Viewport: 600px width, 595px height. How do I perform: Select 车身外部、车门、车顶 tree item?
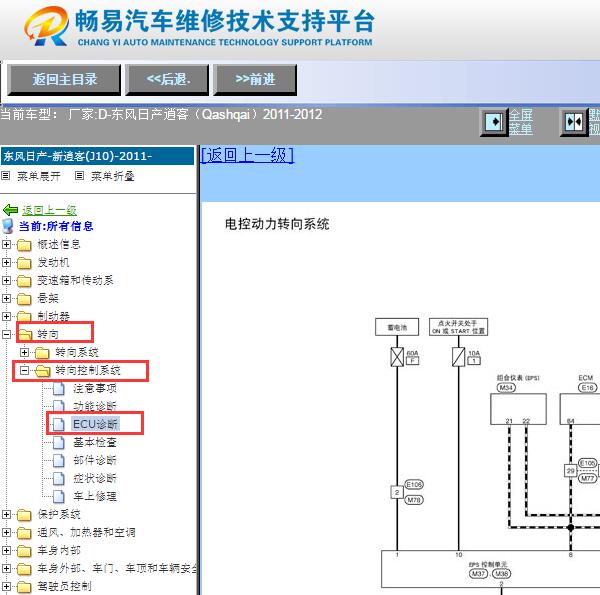click(117, 568)
